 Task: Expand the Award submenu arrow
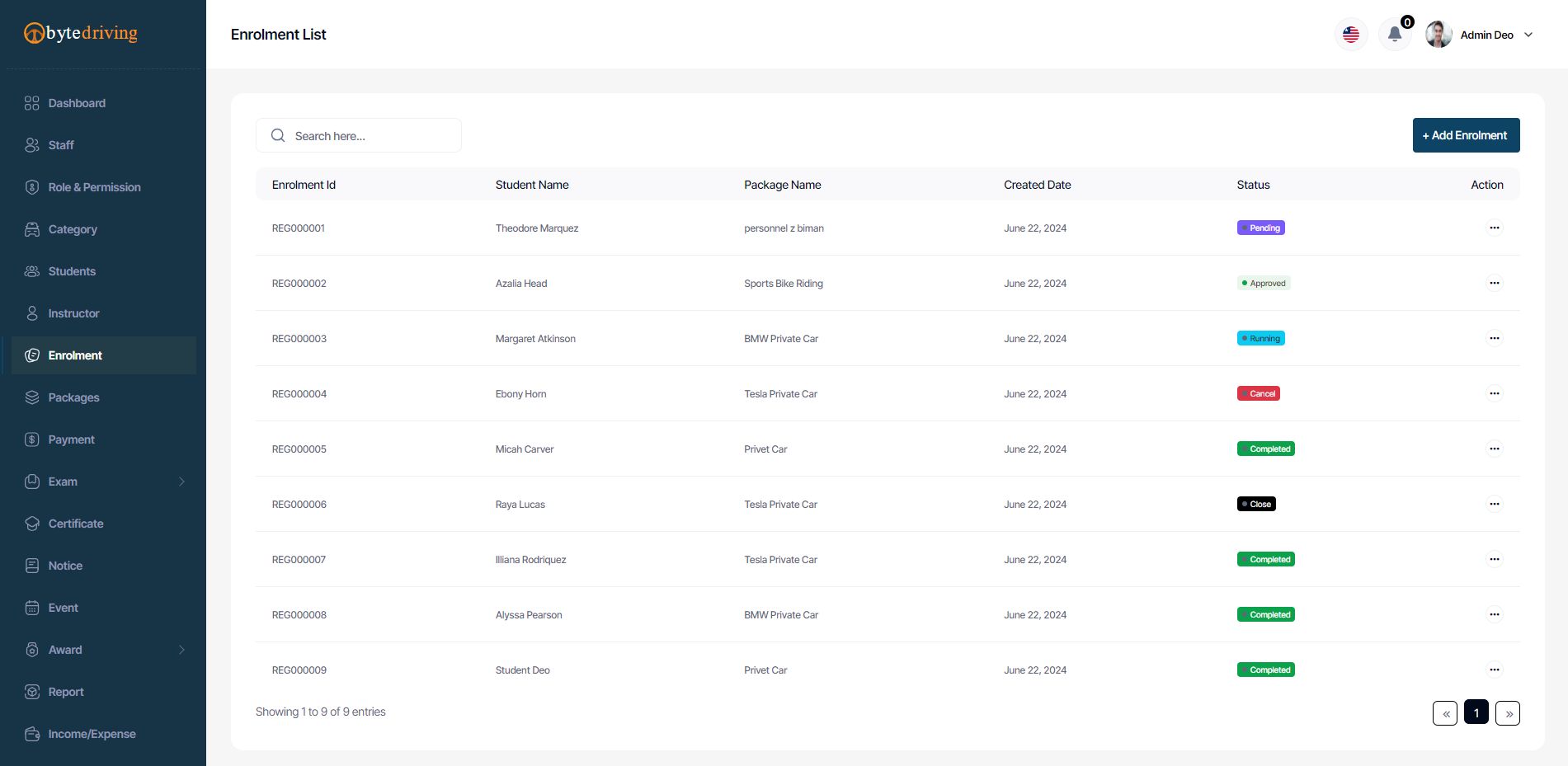(x=181, y=650)
